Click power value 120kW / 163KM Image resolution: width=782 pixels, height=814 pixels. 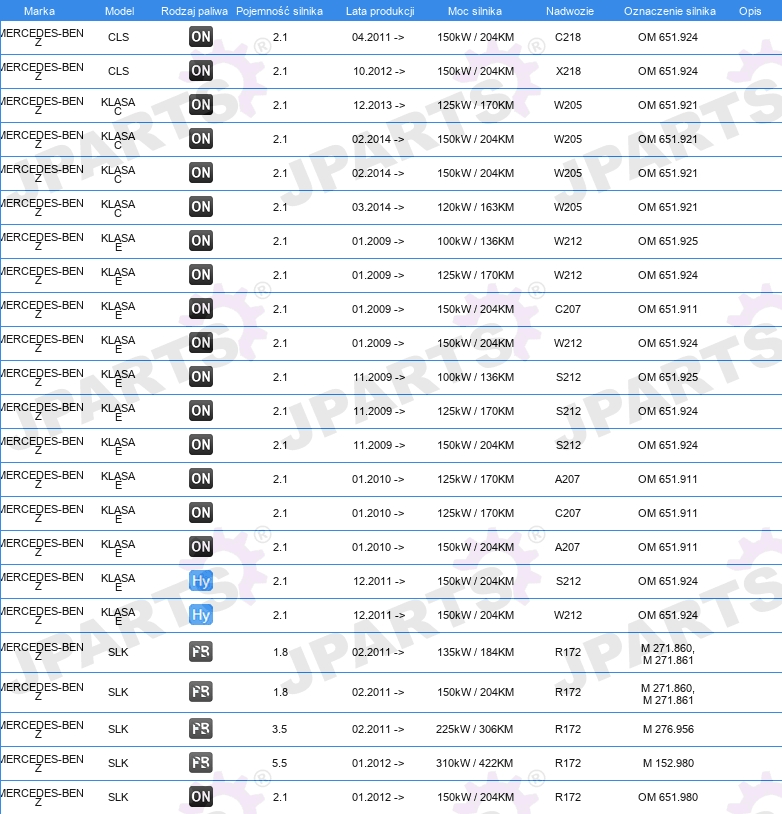(475, 207)
